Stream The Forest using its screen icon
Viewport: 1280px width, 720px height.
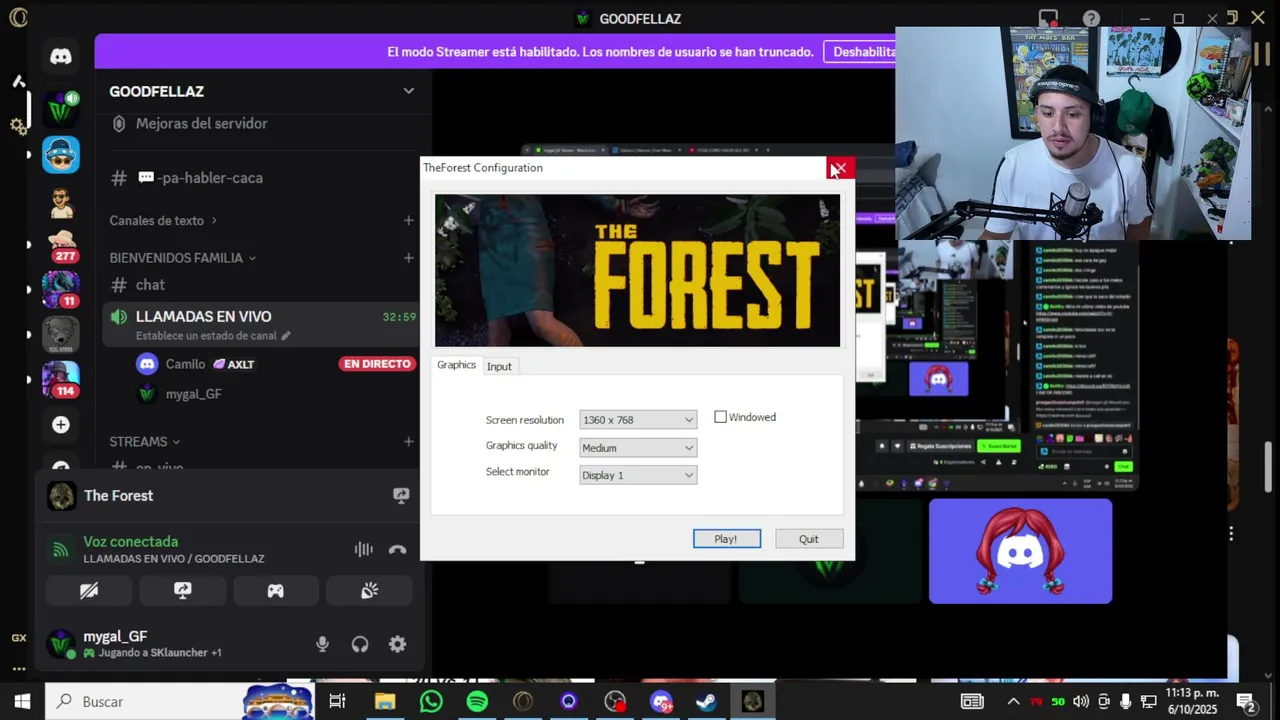pos(401,495)
